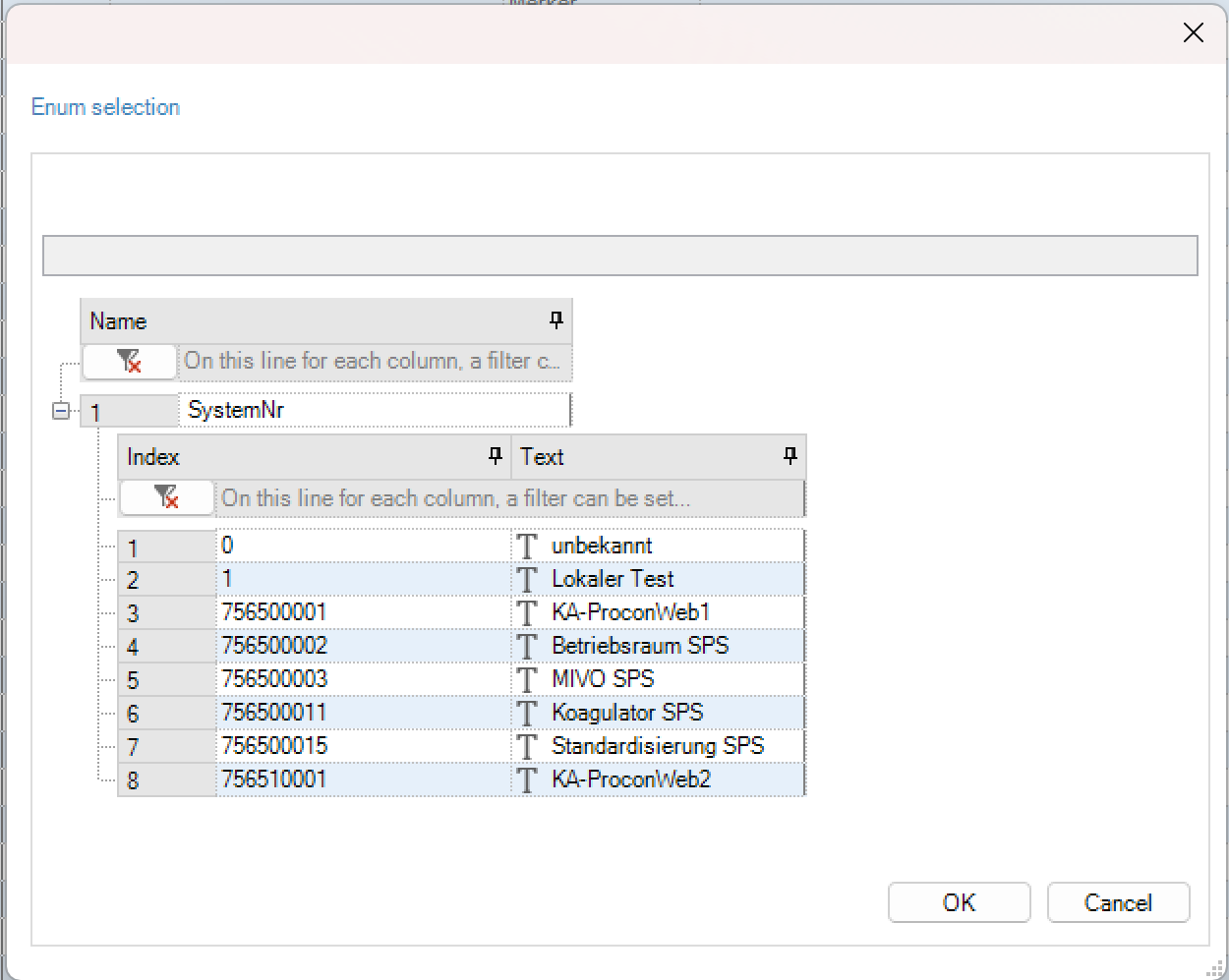
Task: Select row header 1 of SystemNr
Action: 129,412
